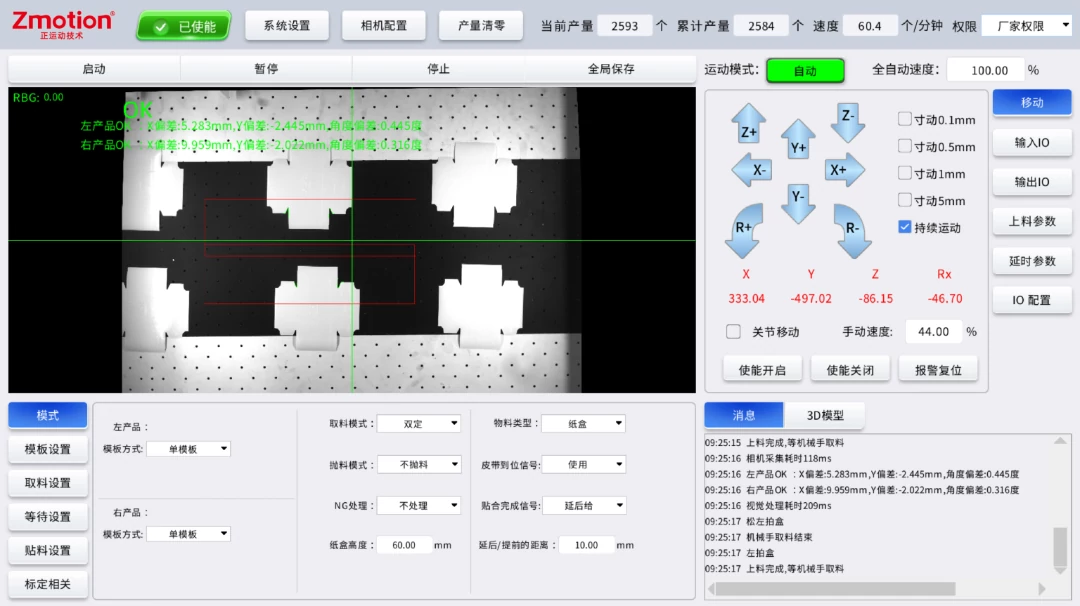Enable 寸动0.1mm step jog
Image resolution: width=1080 pixels, height=606 pixels.
tap(904, 119)
